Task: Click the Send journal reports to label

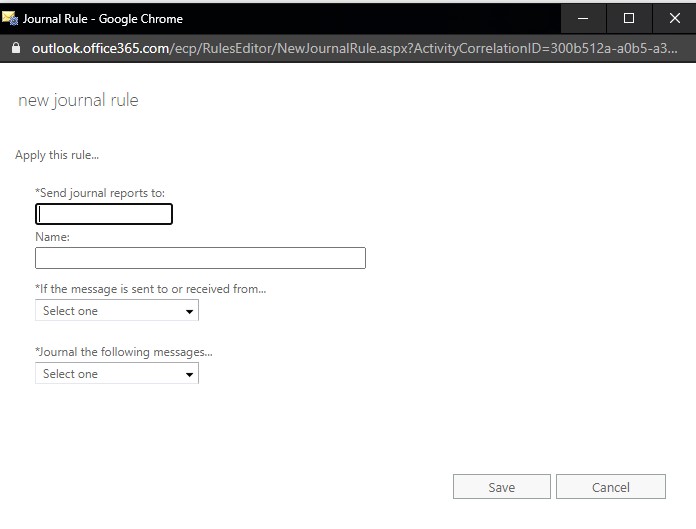Action: [x=100, y=193]
